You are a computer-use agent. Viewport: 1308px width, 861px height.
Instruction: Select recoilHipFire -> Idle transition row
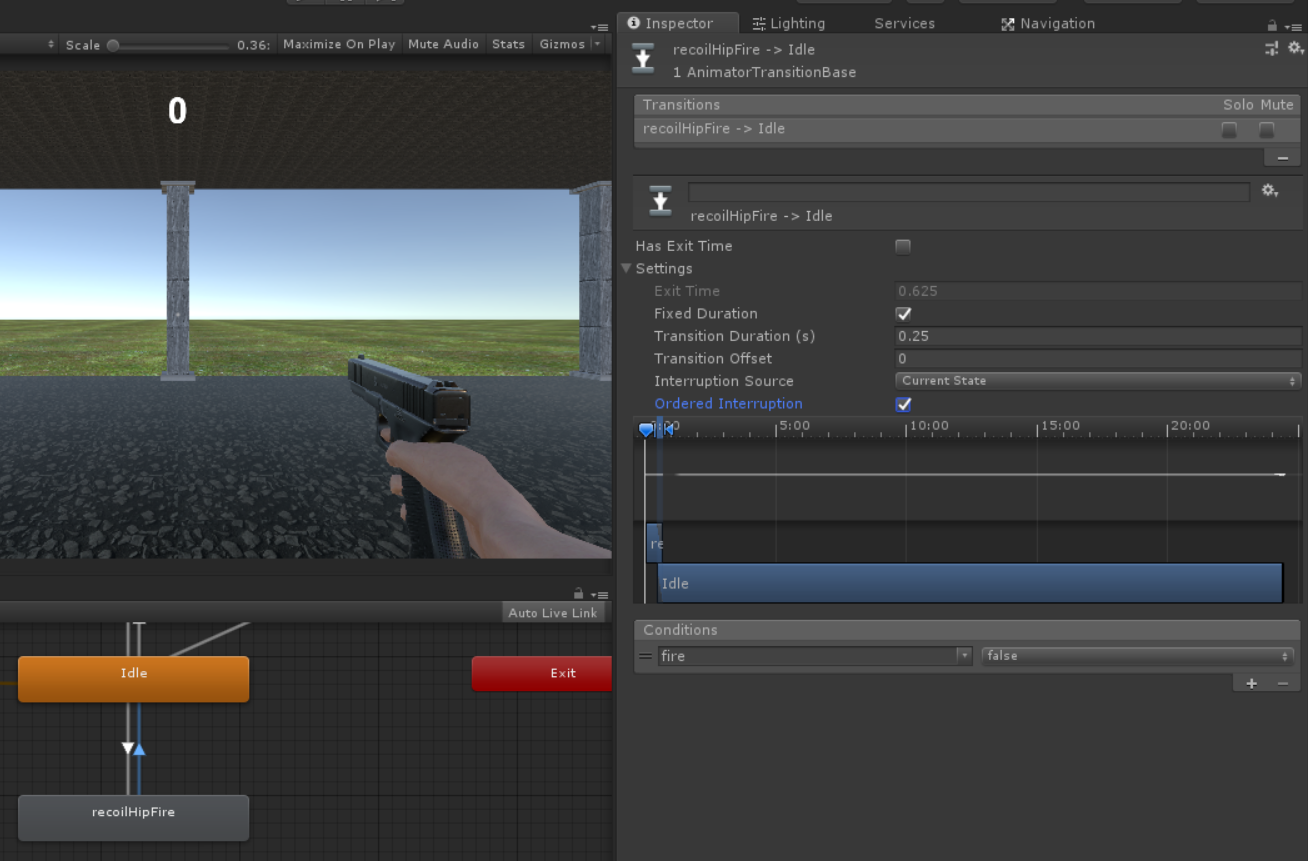pos(967,129)
